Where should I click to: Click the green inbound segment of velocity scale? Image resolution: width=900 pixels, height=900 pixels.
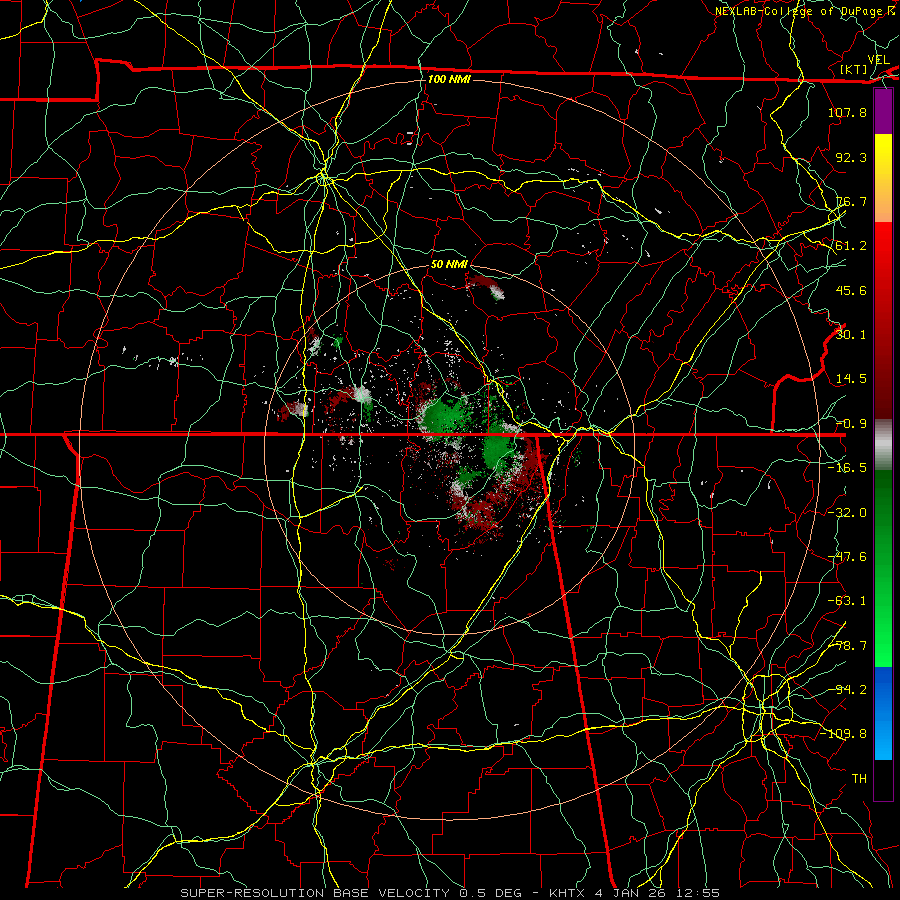point(883,568)
